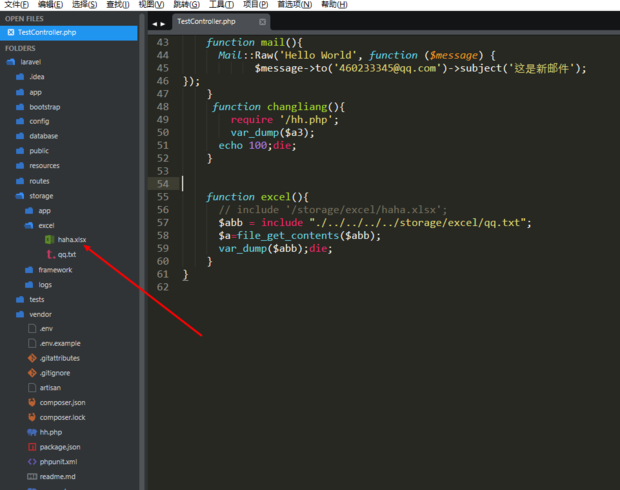The image size is (620, 490).
Task: Click the FOLDERS section header
Action: point(20,48)
